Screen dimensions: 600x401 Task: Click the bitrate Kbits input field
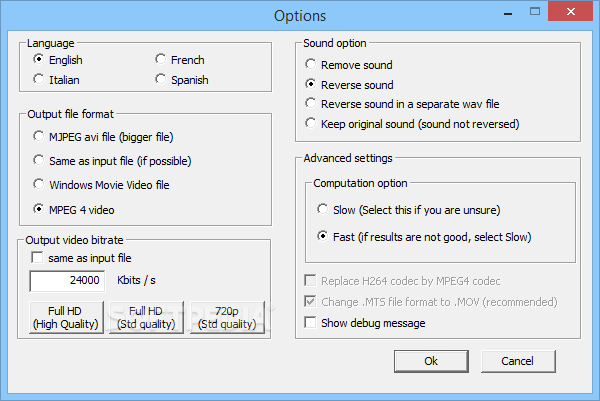pyautogui.click(x=67, y=280)
